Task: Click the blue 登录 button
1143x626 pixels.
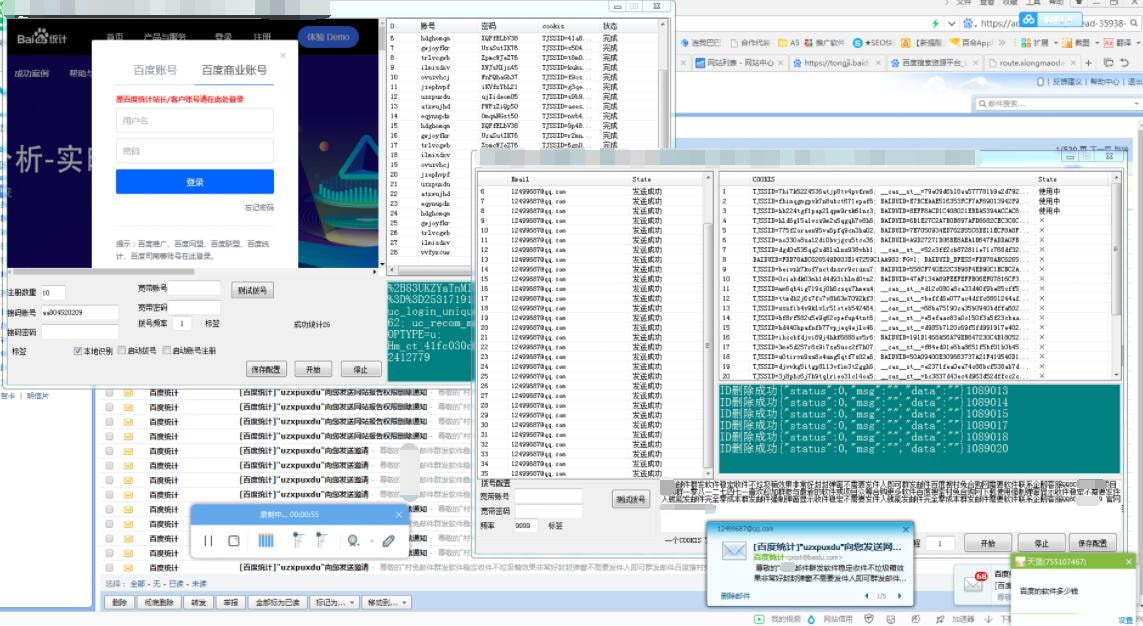Action: [195, 182]
